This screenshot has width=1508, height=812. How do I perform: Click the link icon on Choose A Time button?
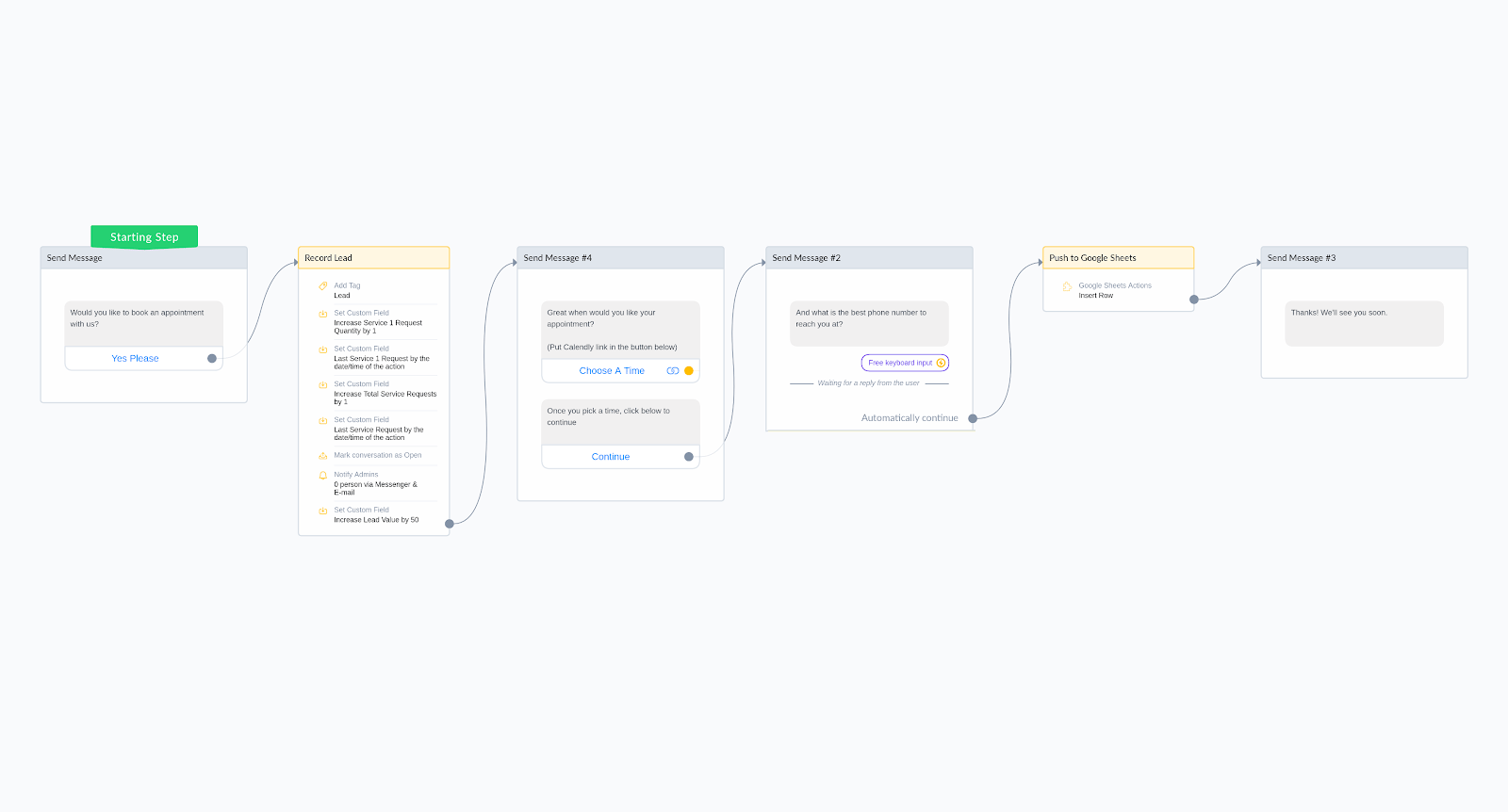pyautogui.click(x=673, y=371)
